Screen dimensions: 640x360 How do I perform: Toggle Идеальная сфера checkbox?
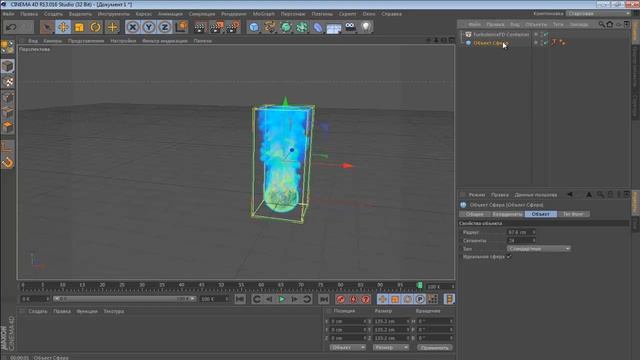509,257
